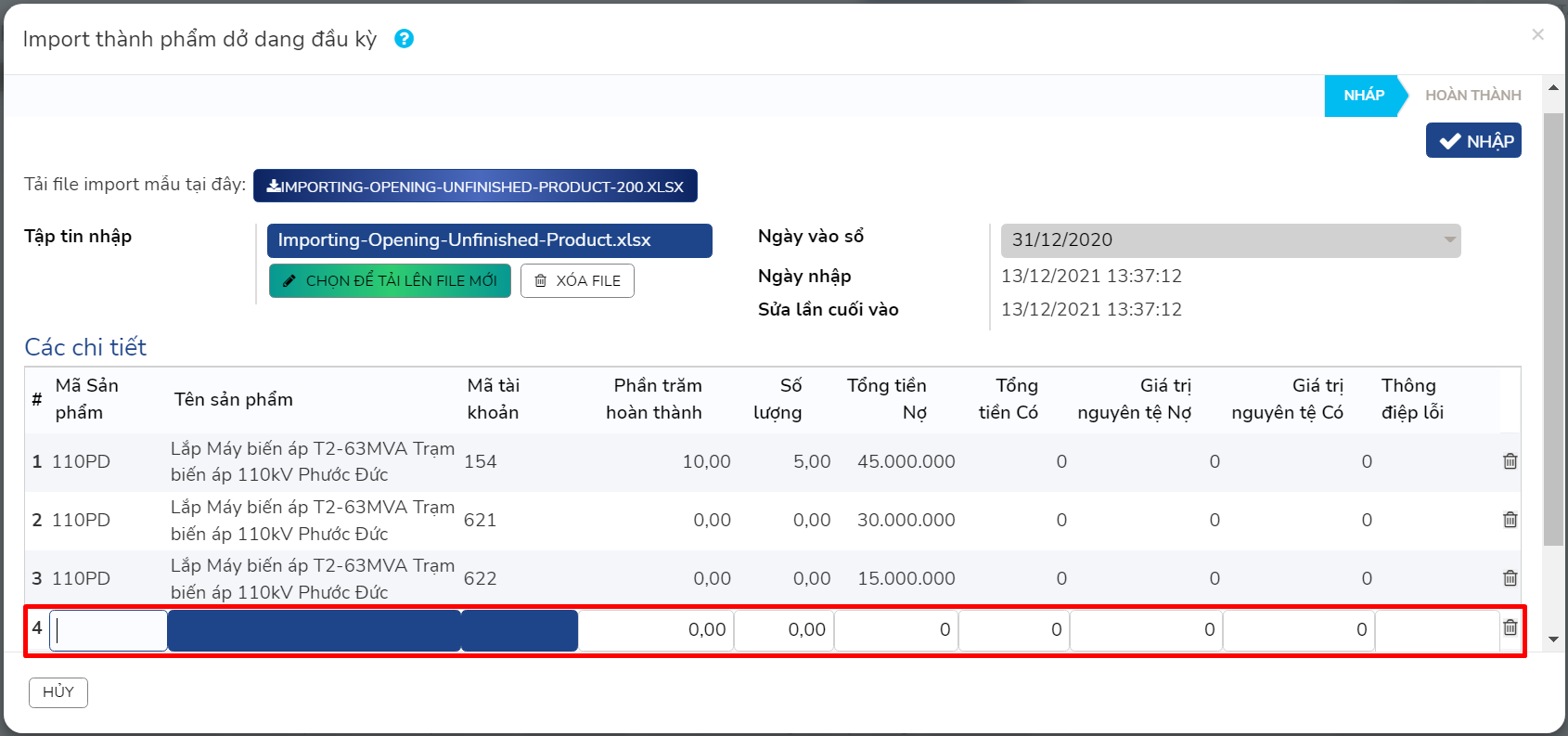This screenshot has width=1568, height=736.
Task: Click CHỌN ĐỂ TẢI LÊN FILE MỚI button
Action: click(390, 281)
